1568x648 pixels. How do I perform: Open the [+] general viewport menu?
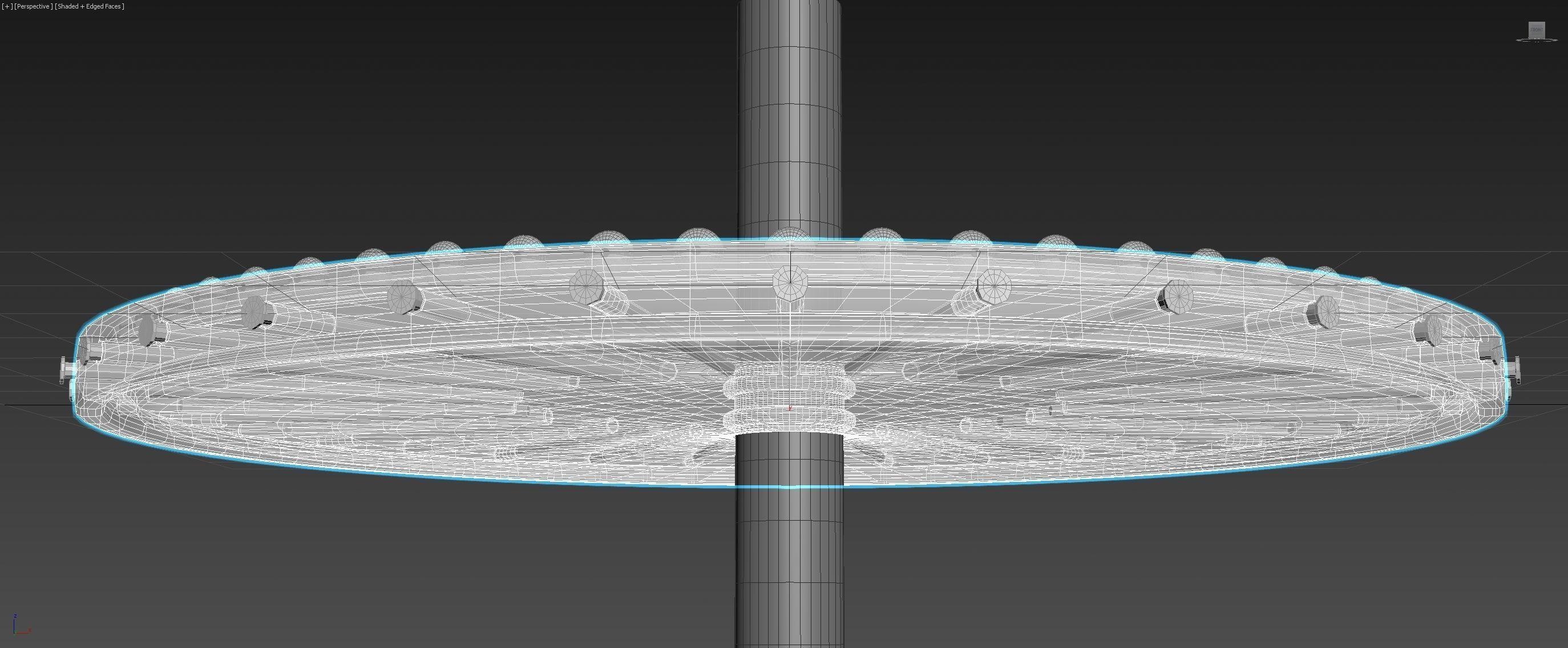pyautogui.click(x=7, y=6)
